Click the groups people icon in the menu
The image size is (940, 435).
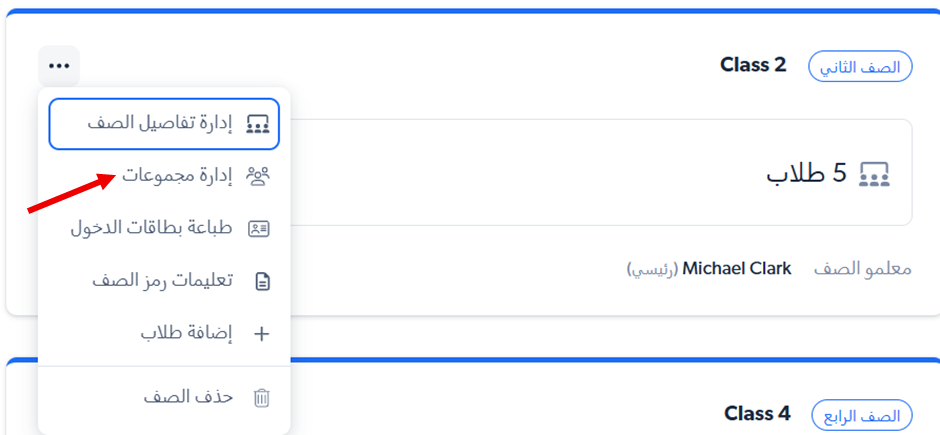point(259,176)
